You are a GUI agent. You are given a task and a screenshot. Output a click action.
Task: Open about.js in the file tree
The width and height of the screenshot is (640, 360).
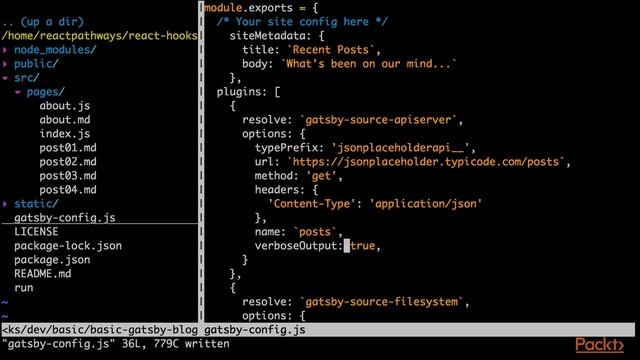click(64, 106)
